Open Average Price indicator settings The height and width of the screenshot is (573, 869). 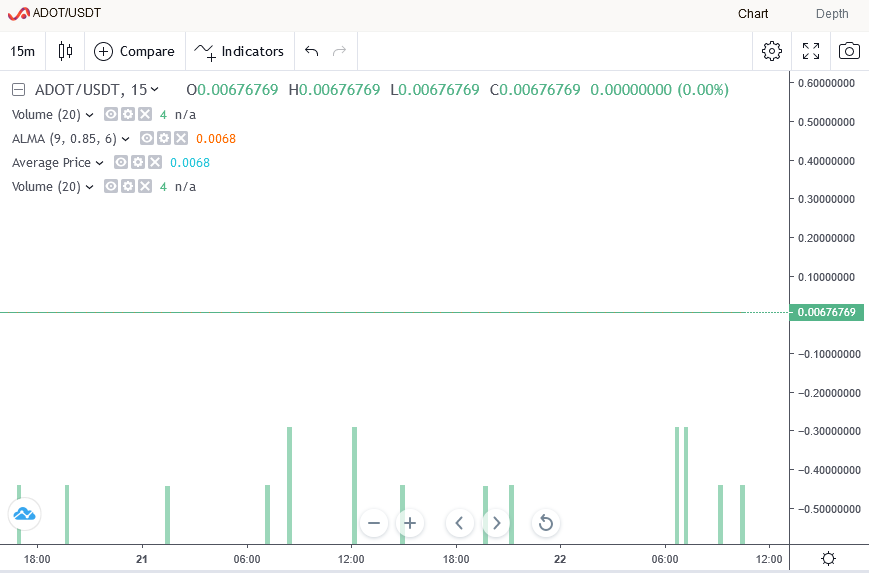point(138,162)
